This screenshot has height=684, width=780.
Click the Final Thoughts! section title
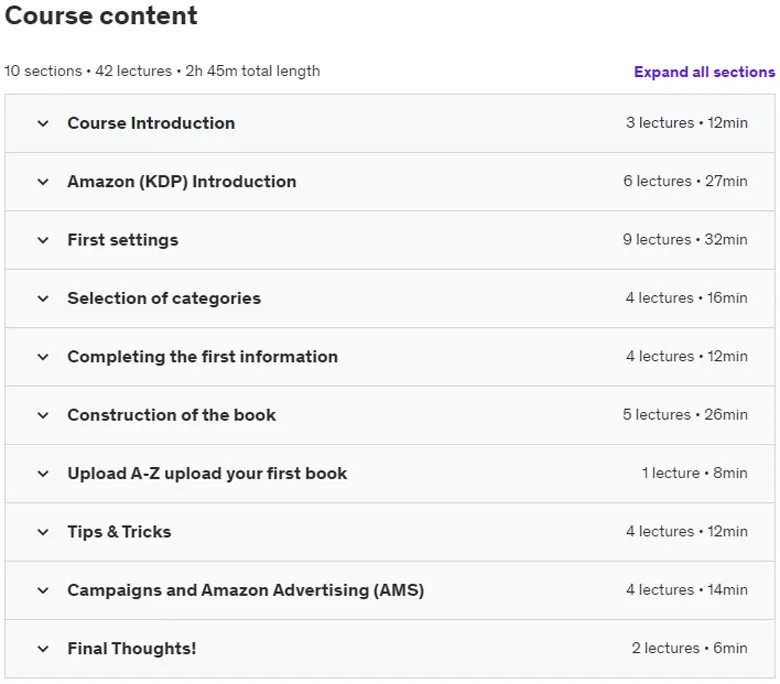click(132, 648)
